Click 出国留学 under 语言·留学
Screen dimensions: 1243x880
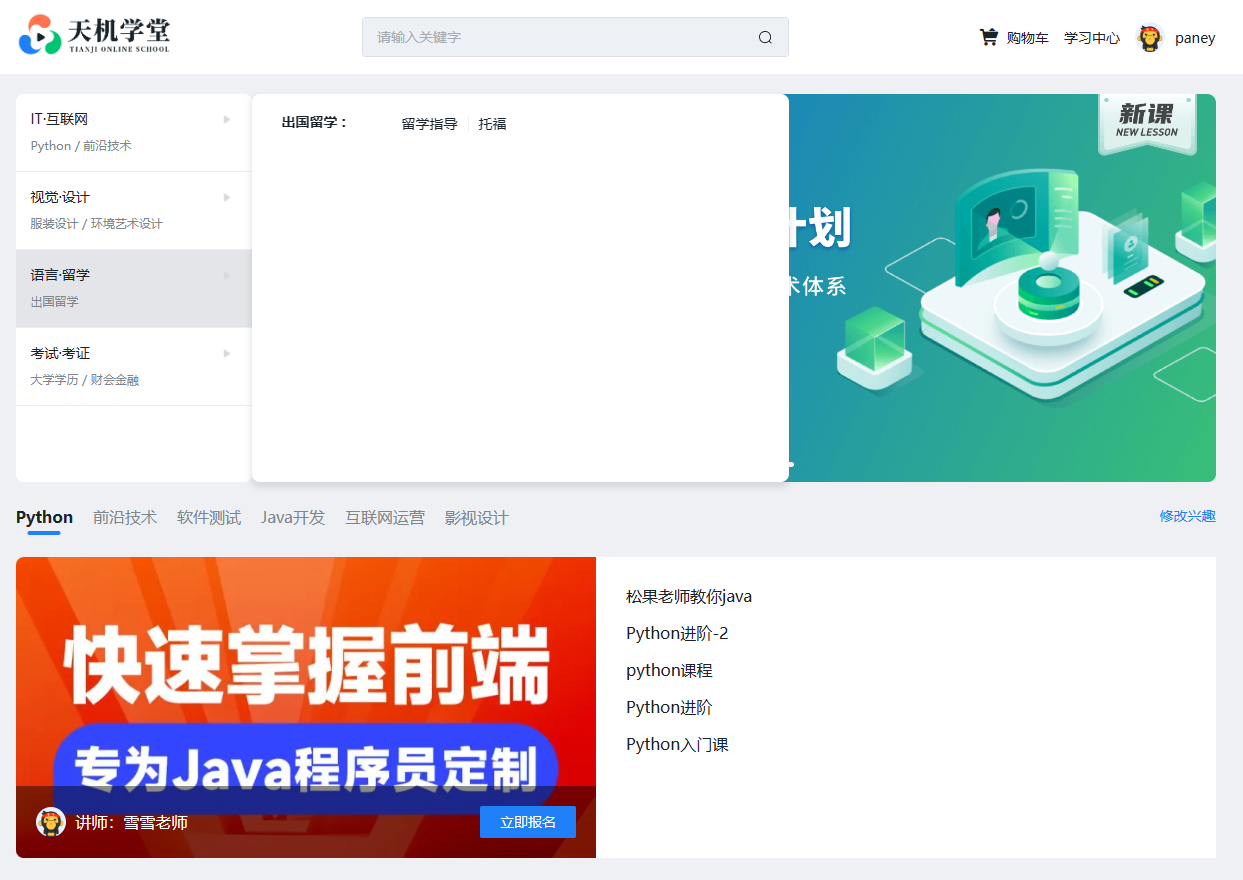pyautogui.click(x=54, y=302)
